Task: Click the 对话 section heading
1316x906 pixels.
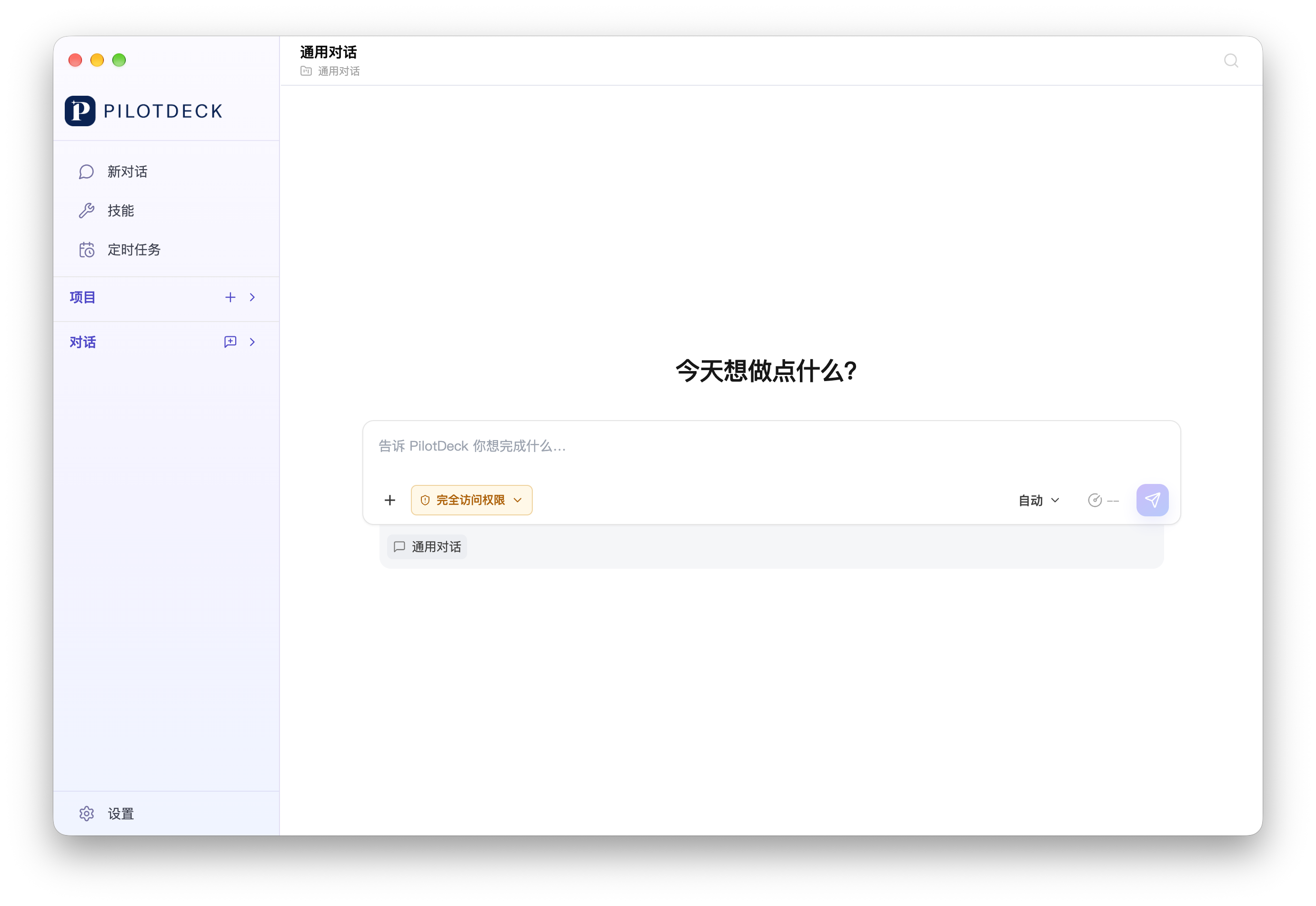Action: [82, 342]
